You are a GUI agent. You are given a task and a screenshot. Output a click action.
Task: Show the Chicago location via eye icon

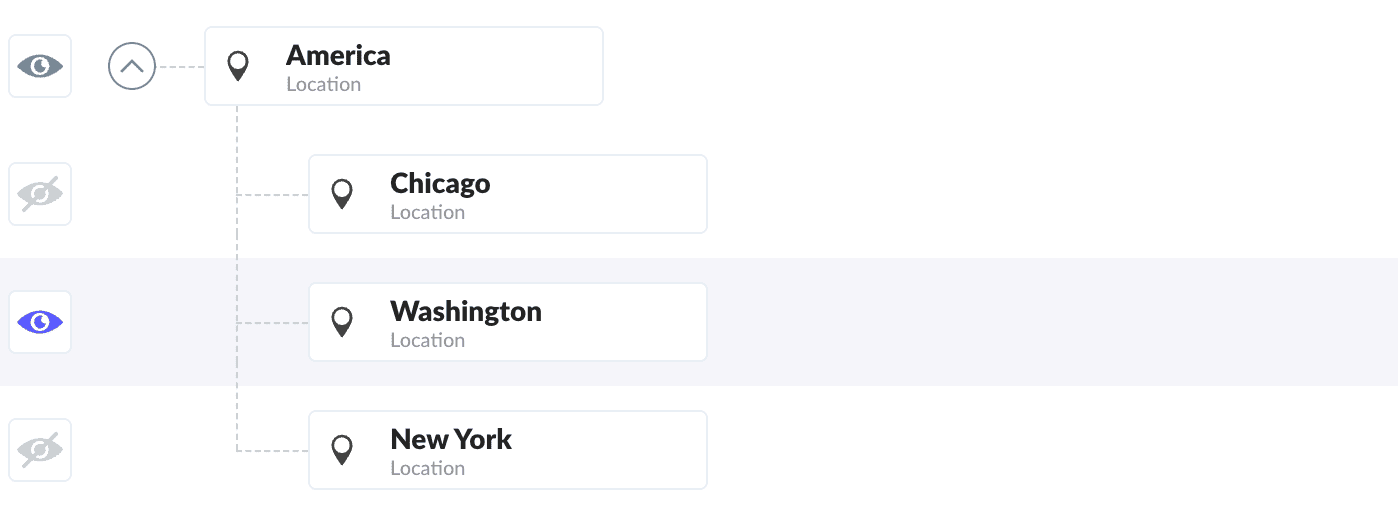pos(40,194)
